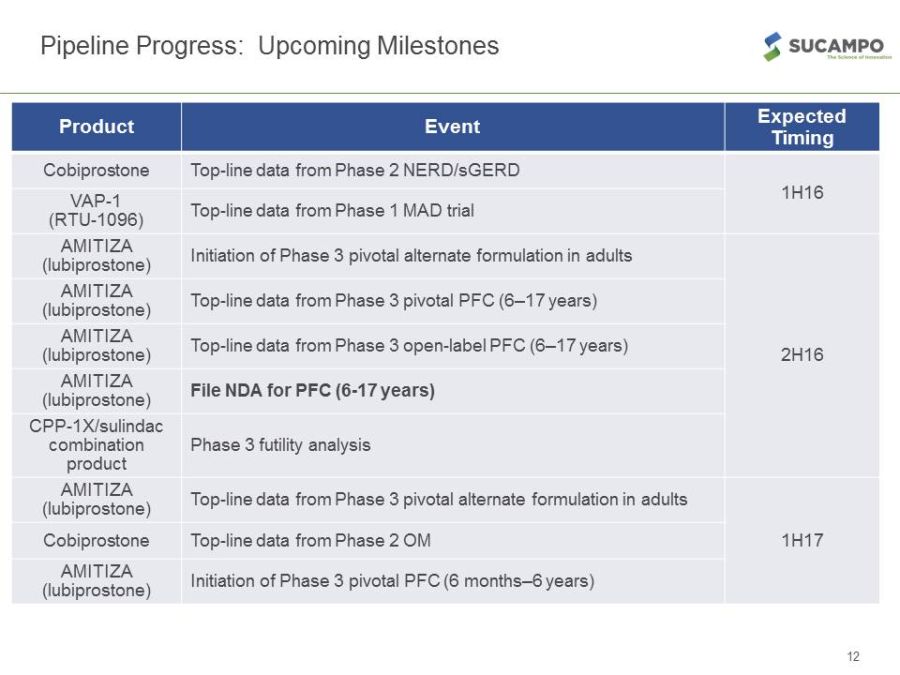Viewport: 900px width, 675px height.
Task: Click the slide title Pipeline Progress
Action: tap(269, 46)
